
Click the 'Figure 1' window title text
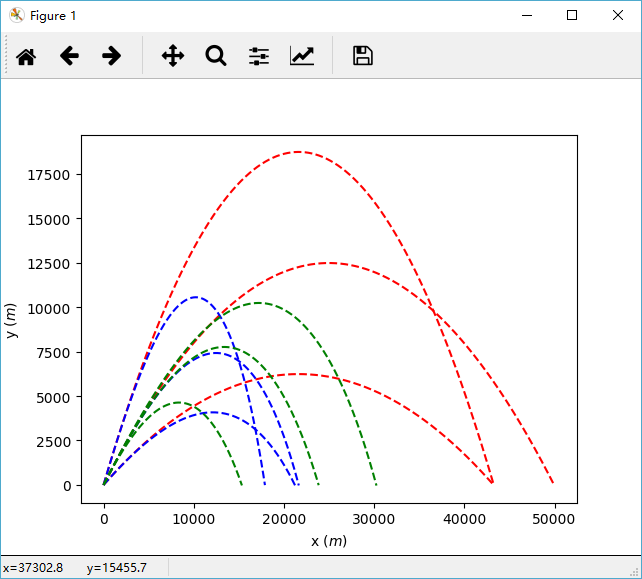tap(53, 16)
